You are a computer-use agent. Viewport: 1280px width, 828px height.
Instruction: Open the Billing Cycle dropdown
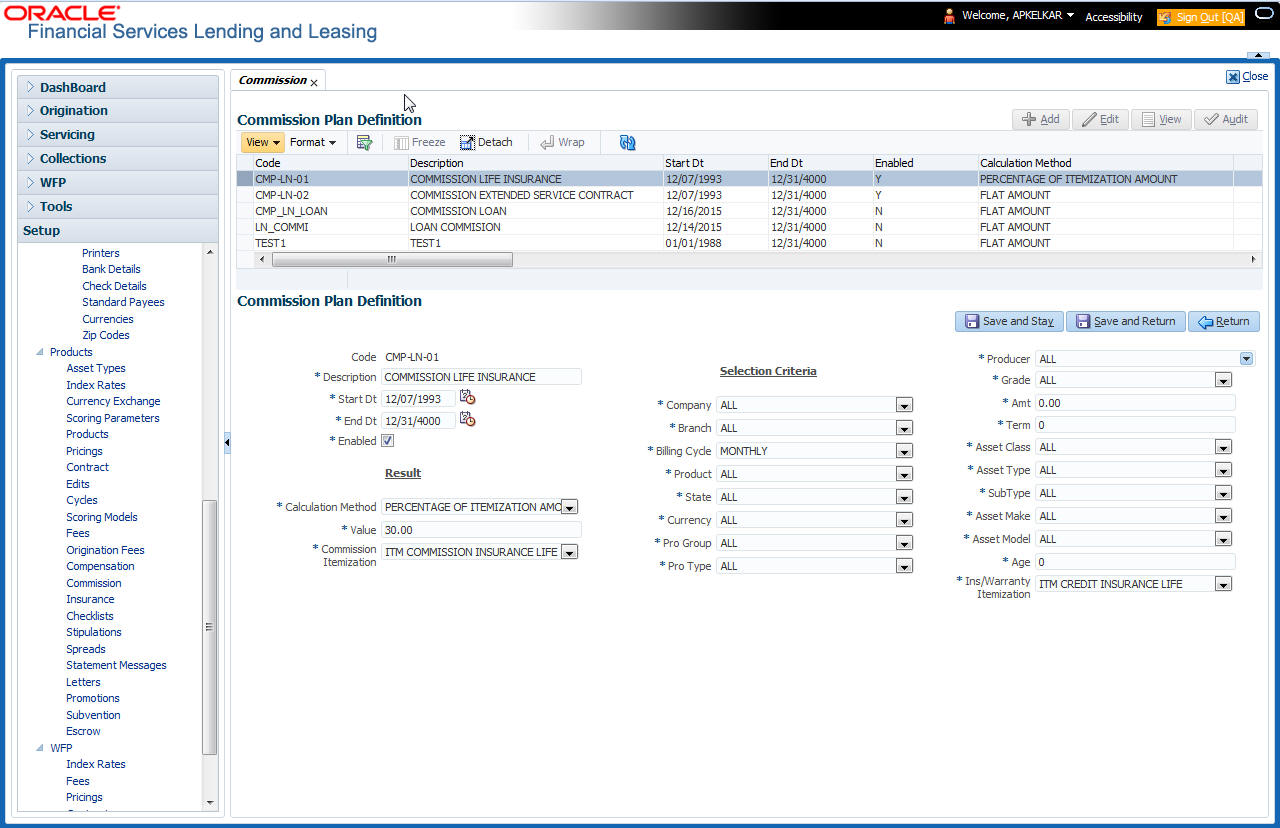tap(904, 451)
